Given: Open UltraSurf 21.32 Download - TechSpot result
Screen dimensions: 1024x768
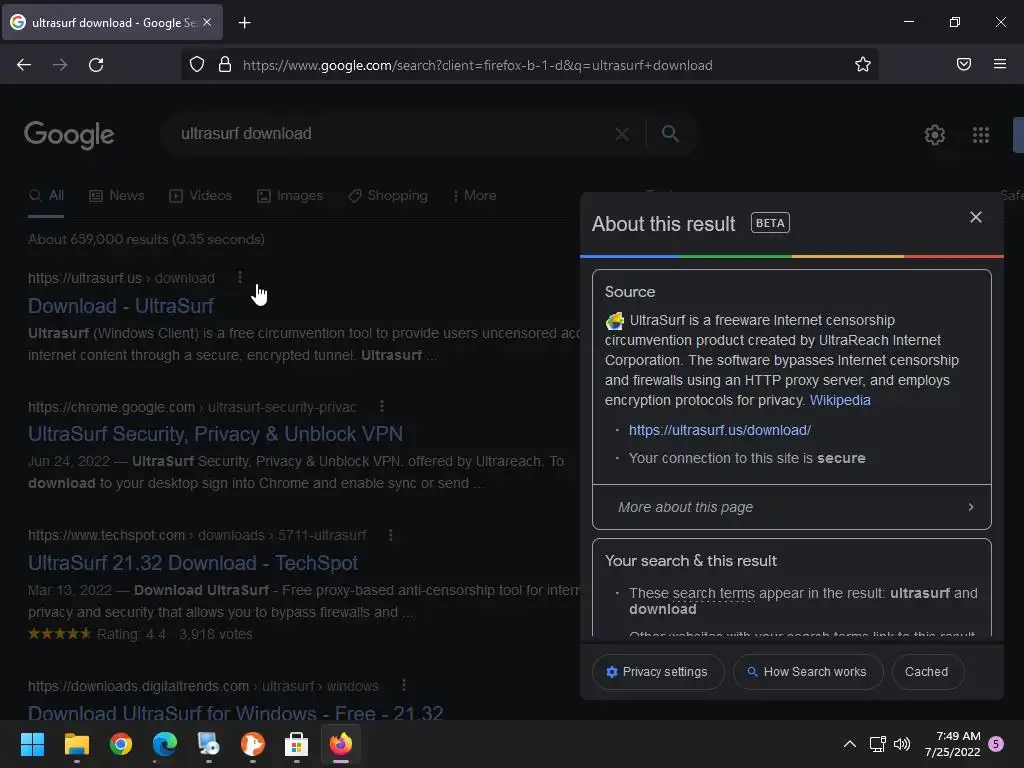Looking at the screenshot, I should click(x=193, y=562).
